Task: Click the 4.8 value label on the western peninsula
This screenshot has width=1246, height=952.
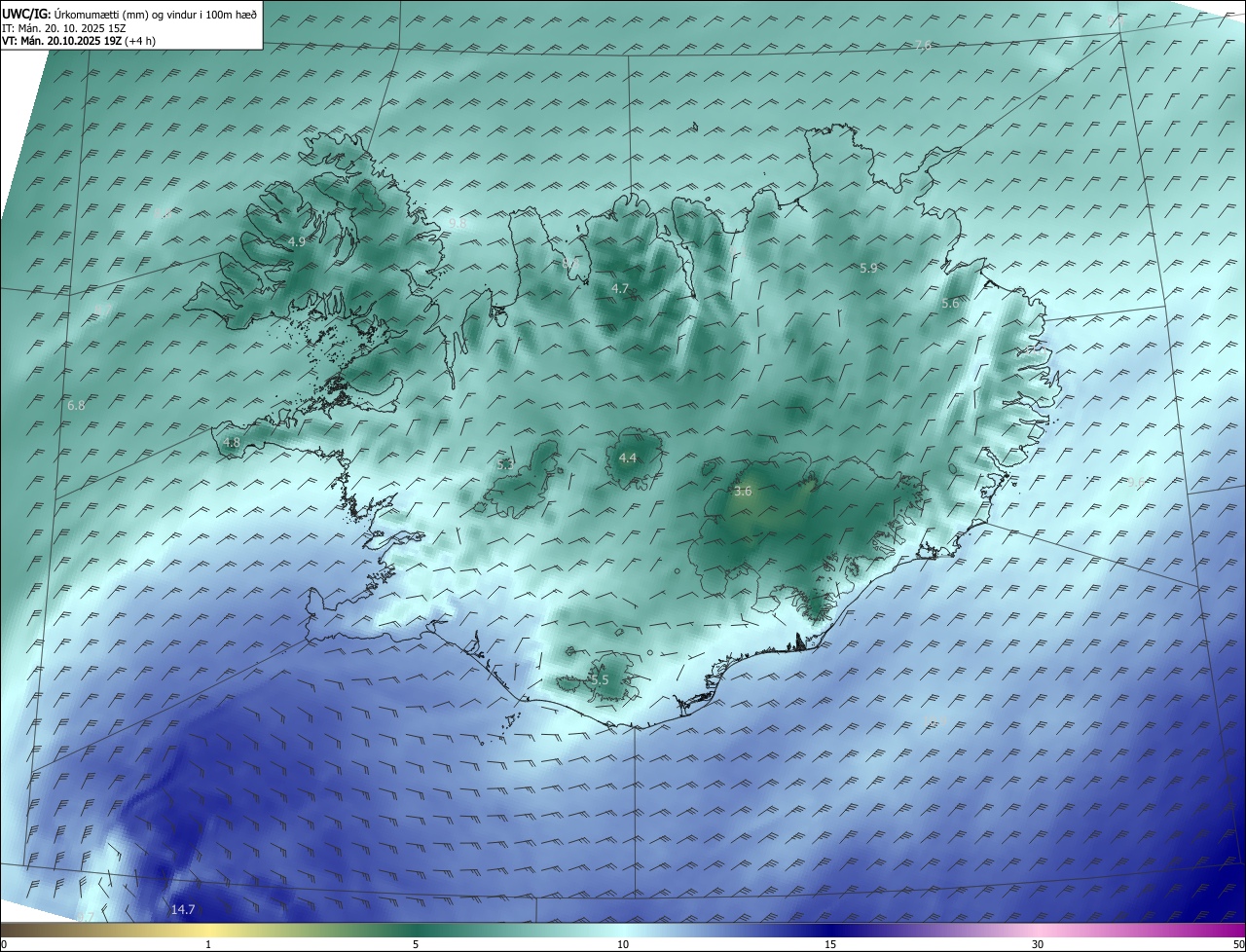Action: point(232,442)
